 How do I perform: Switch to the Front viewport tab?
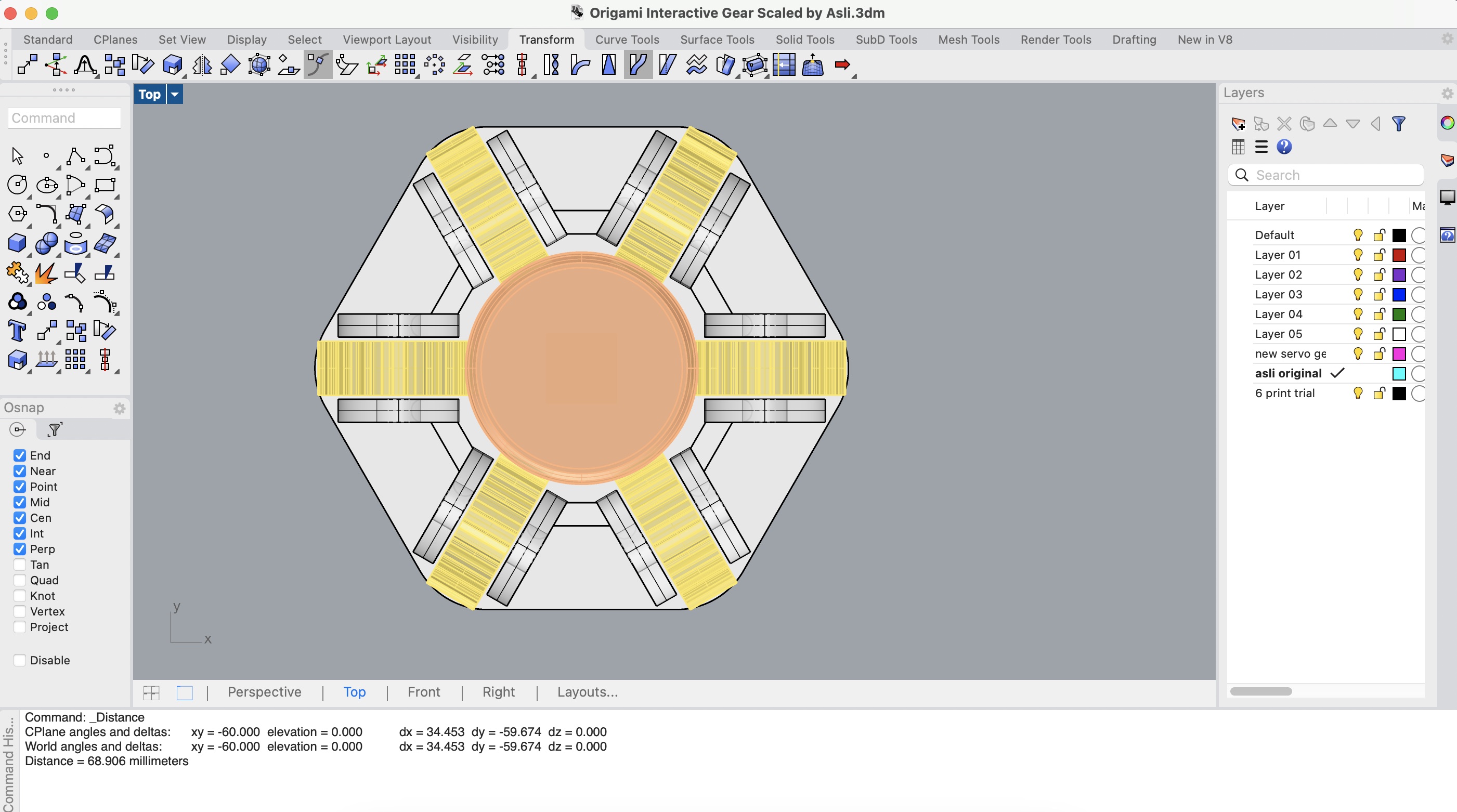point(423,692)
